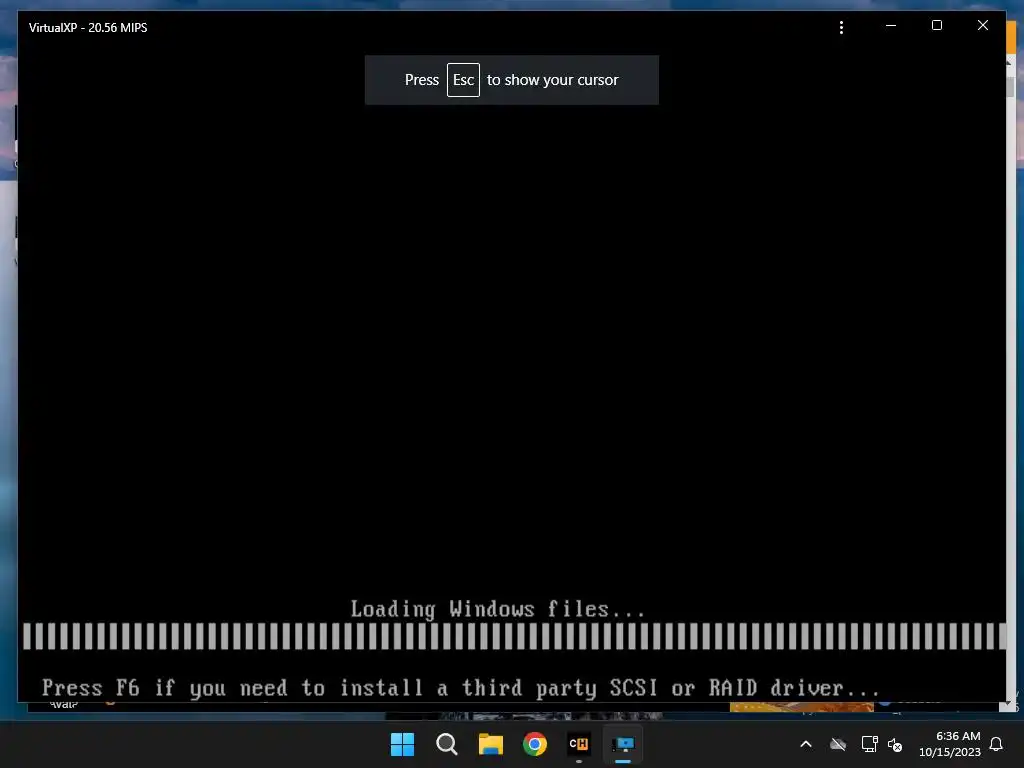This screenshot has width=1024, height=768.
Task: Open Google Chrome from the taskbar
Action: [x=535, y=744]
